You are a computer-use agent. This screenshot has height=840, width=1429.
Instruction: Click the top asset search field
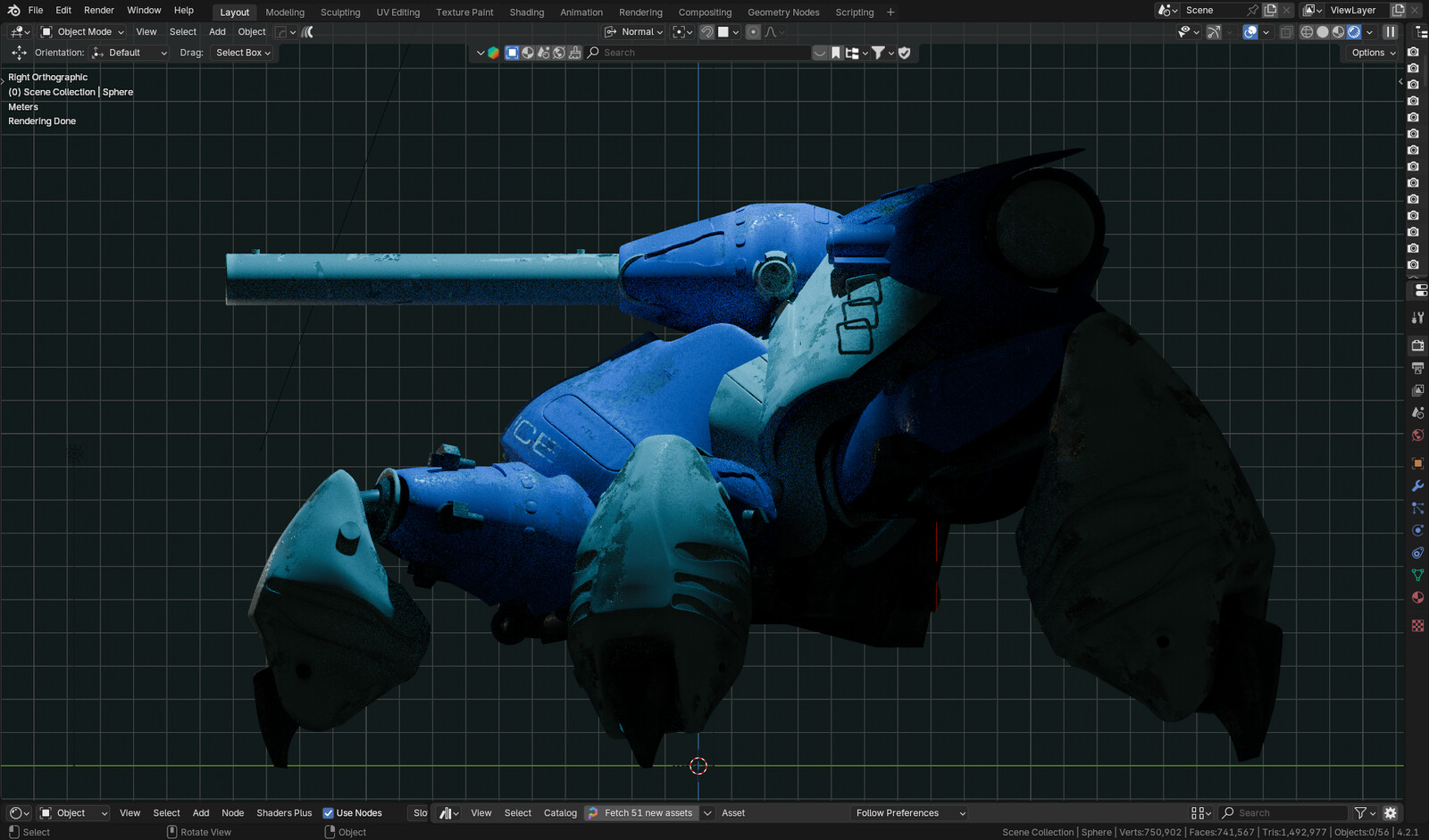697,53
